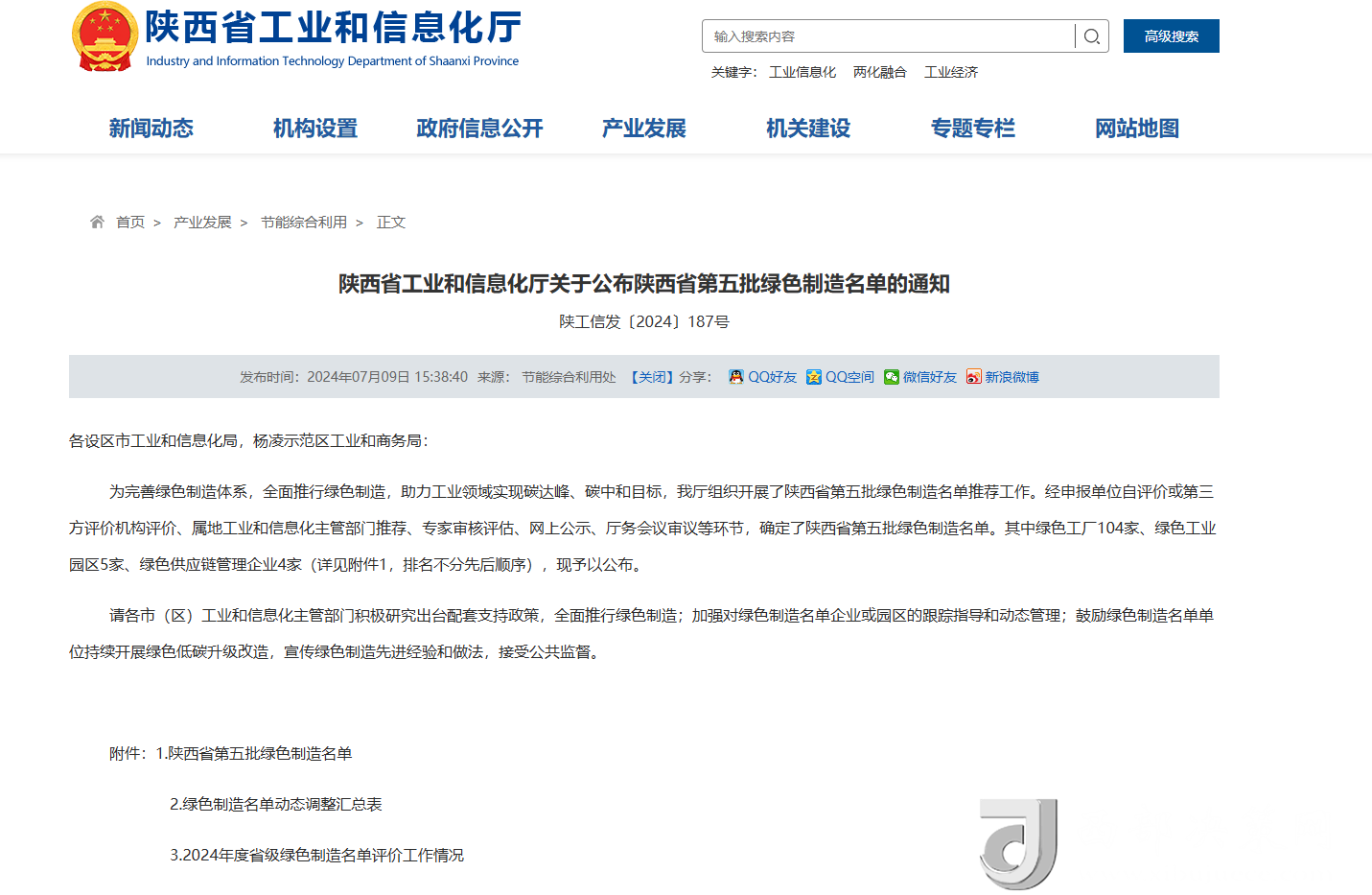Click the provincial emblem logo
Image resolution: width=1372 pixels, height=895 pixels.
pyautogui.click(x=105, y=38)
